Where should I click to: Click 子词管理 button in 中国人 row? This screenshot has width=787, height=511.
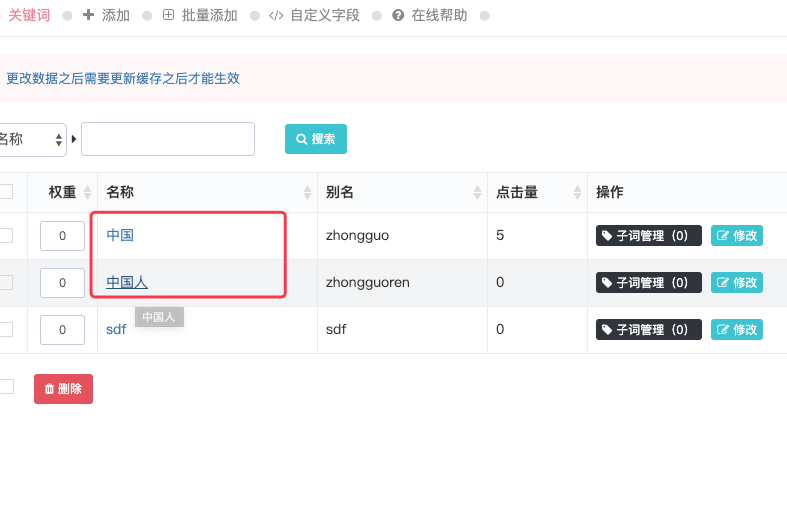click(x=648, y=283)
